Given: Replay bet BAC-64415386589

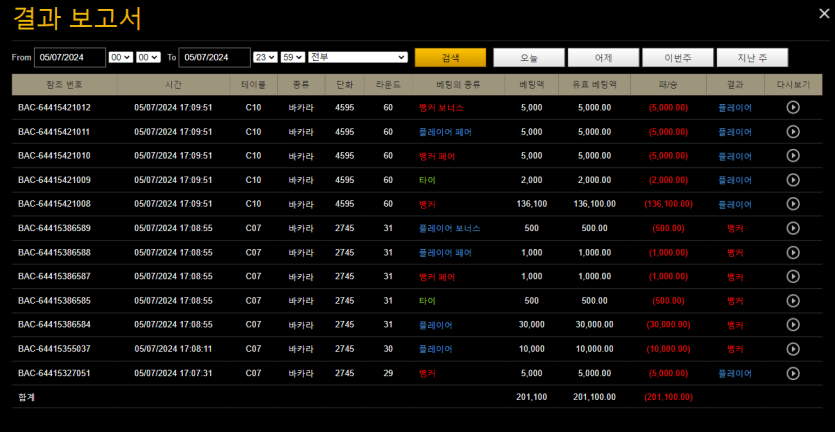Looking at the screenshot, I should (x=793, y=228).
